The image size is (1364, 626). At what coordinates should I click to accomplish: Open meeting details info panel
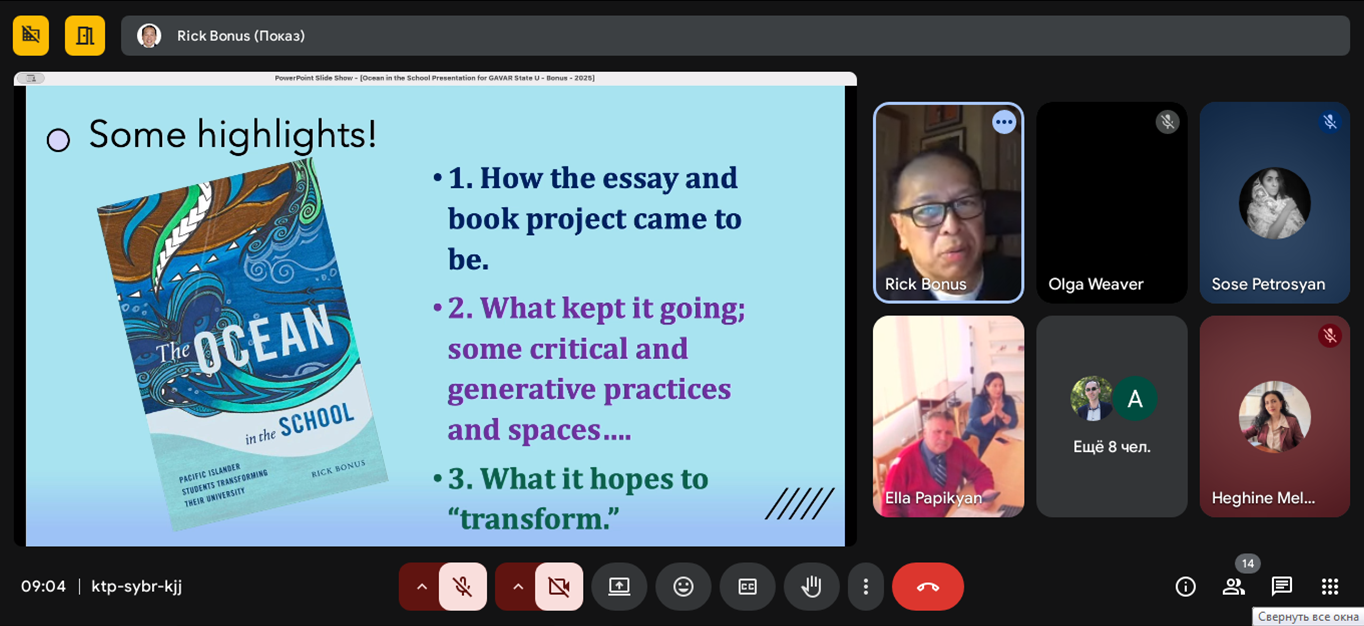(x=1185, y=587)
